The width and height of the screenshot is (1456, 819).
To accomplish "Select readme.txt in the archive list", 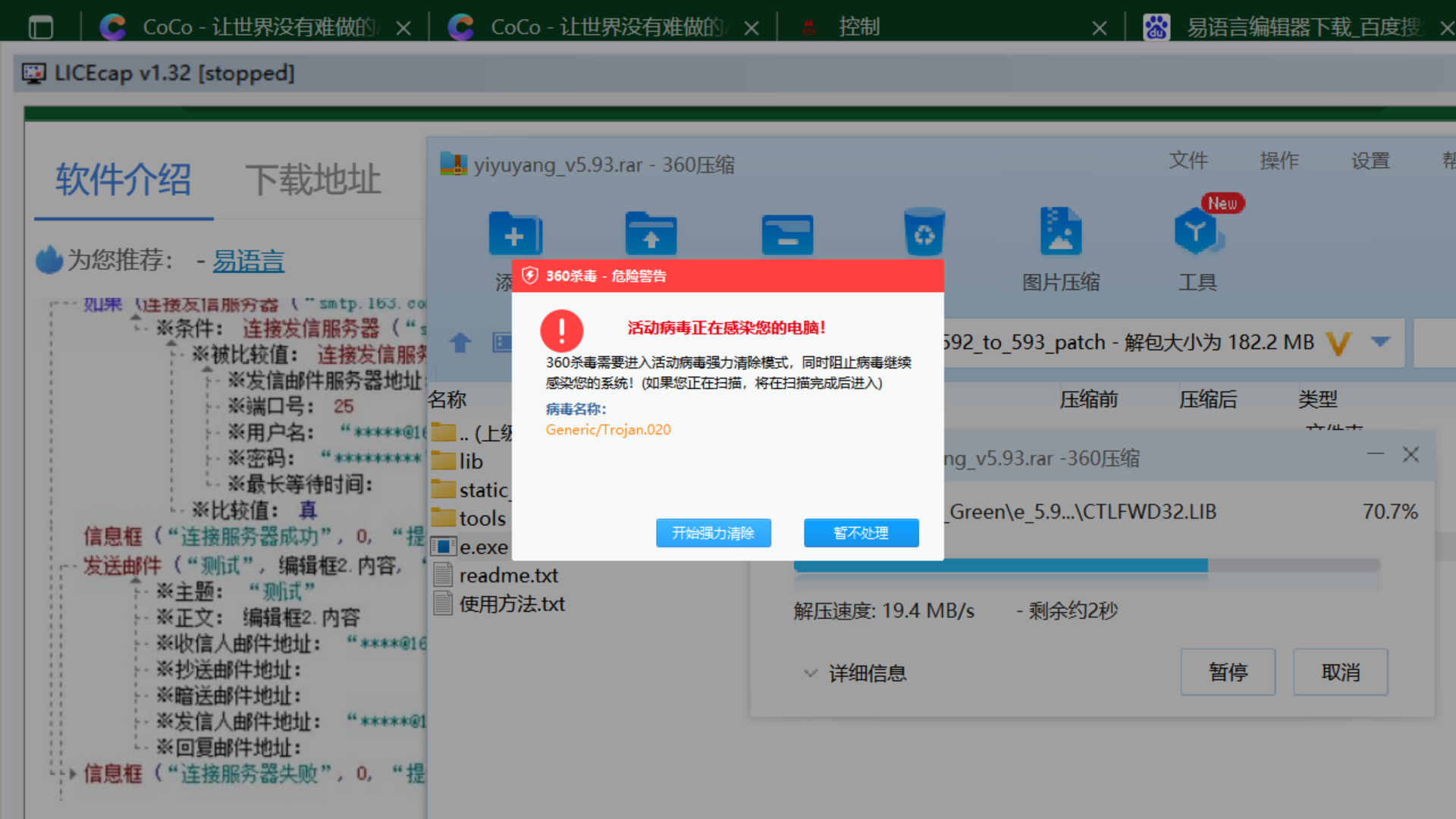I will point(497,576).
